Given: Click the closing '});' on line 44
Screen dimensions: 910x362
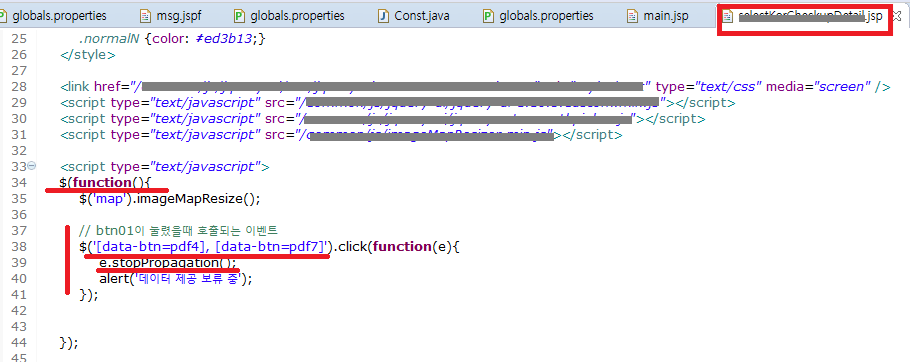Looking at the screenshot, I should coord(68,342).
